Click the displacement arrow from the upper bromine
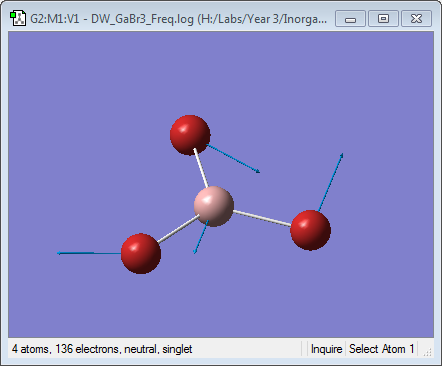 pos(233,159)
